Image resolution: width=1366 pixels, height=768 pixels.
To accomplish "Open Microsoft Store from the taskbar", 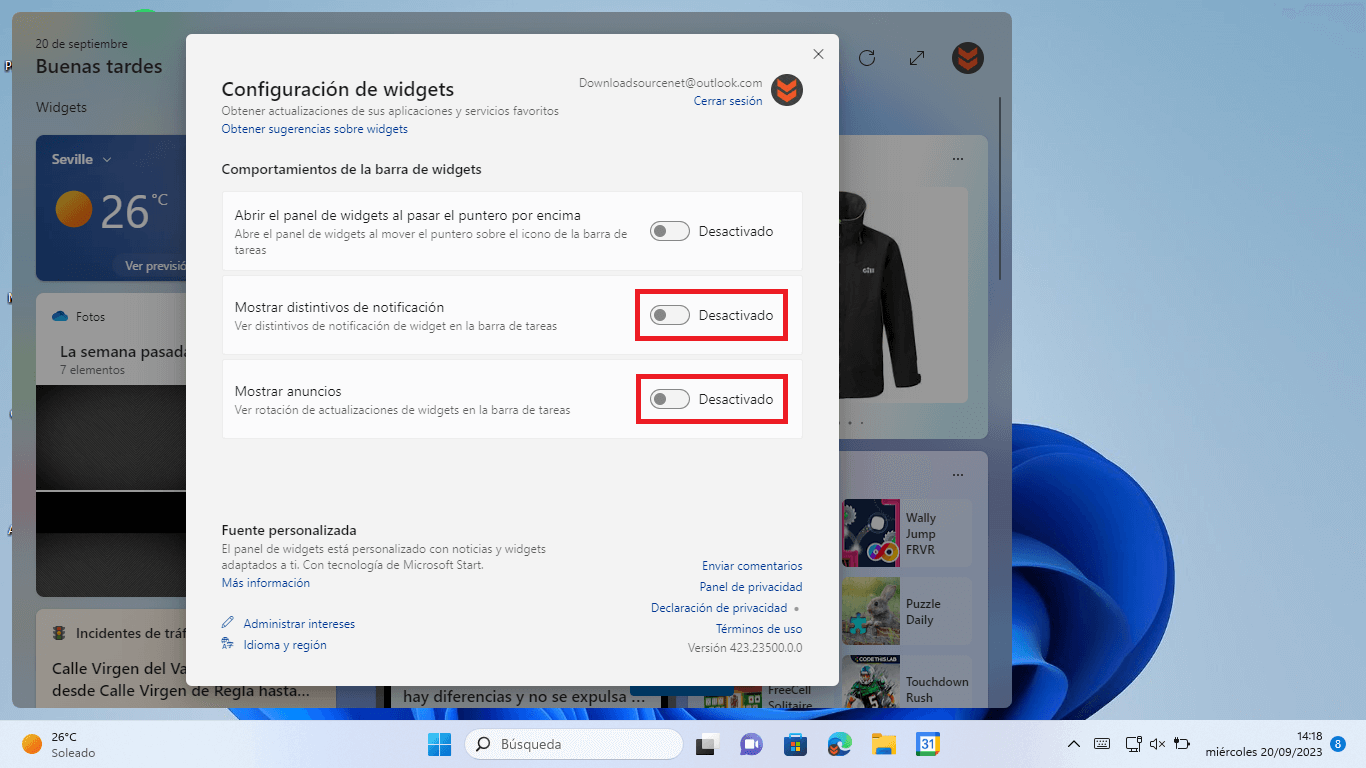I will click(x=795, y=744).
